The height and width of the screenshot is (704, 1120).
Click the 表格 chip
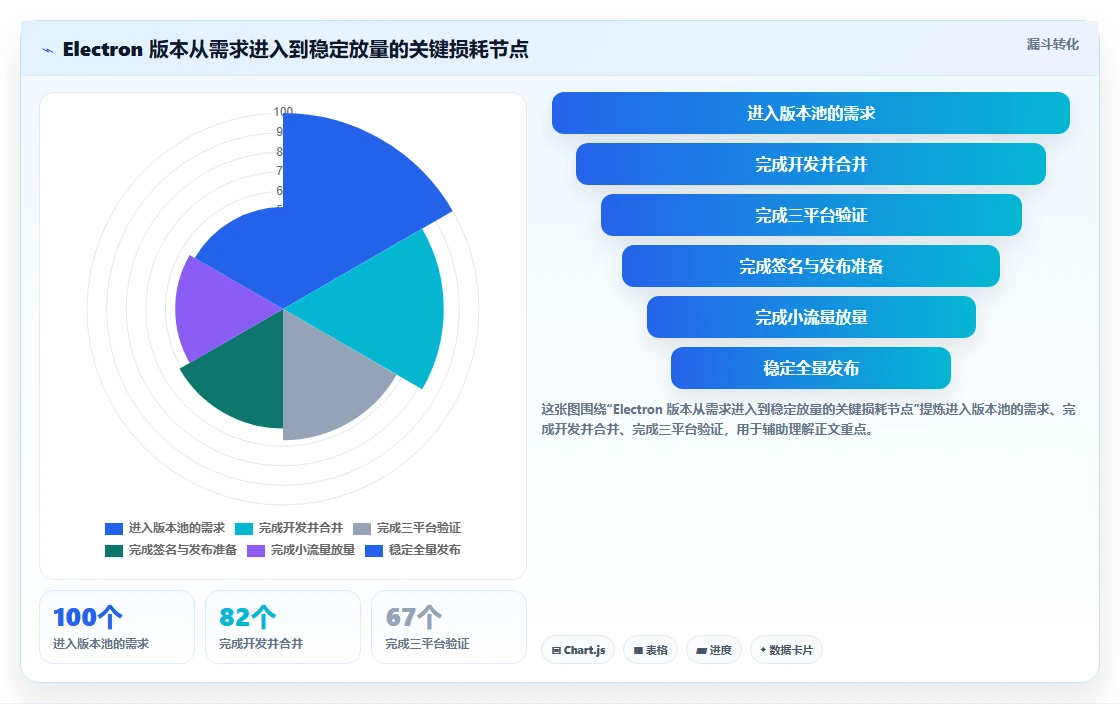651,650
